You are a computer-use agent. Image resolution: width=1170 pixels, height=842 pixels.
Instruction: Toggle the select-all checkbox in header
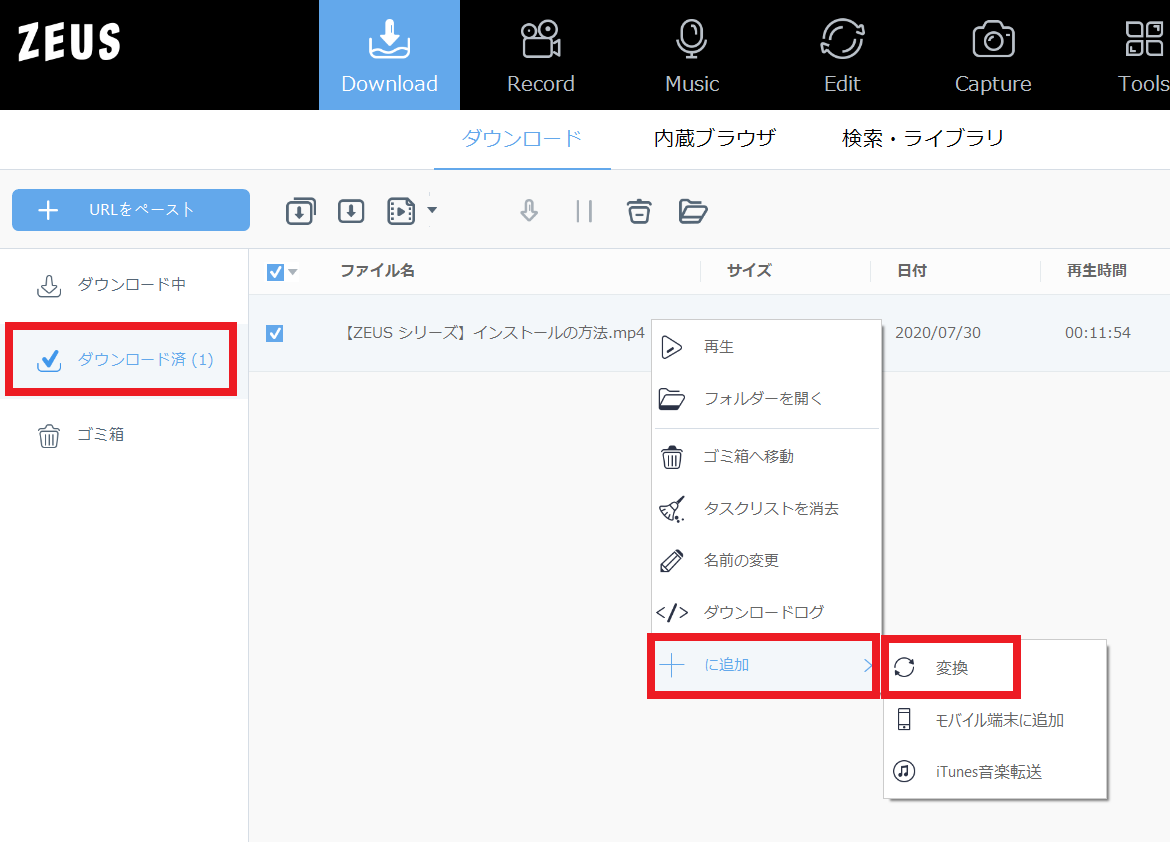tap(275, 272)
